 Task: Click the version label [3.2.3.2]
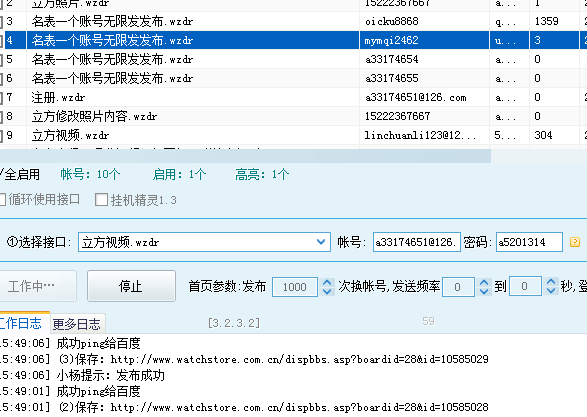234,323
